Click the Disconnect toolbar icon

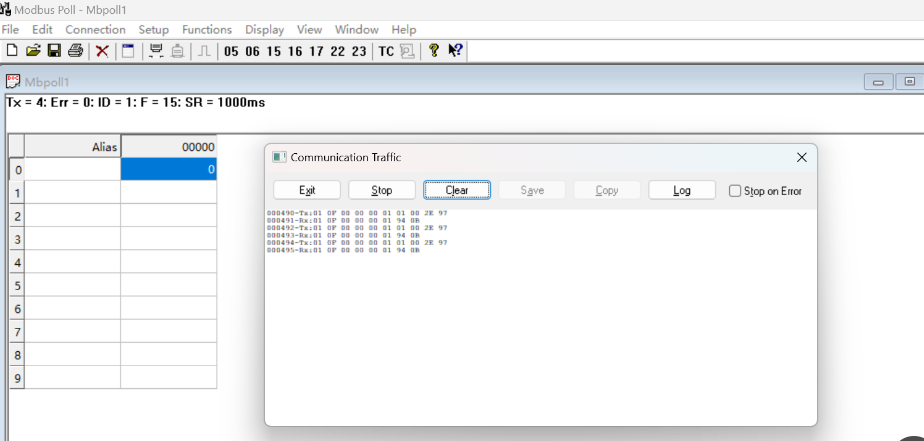177,51
